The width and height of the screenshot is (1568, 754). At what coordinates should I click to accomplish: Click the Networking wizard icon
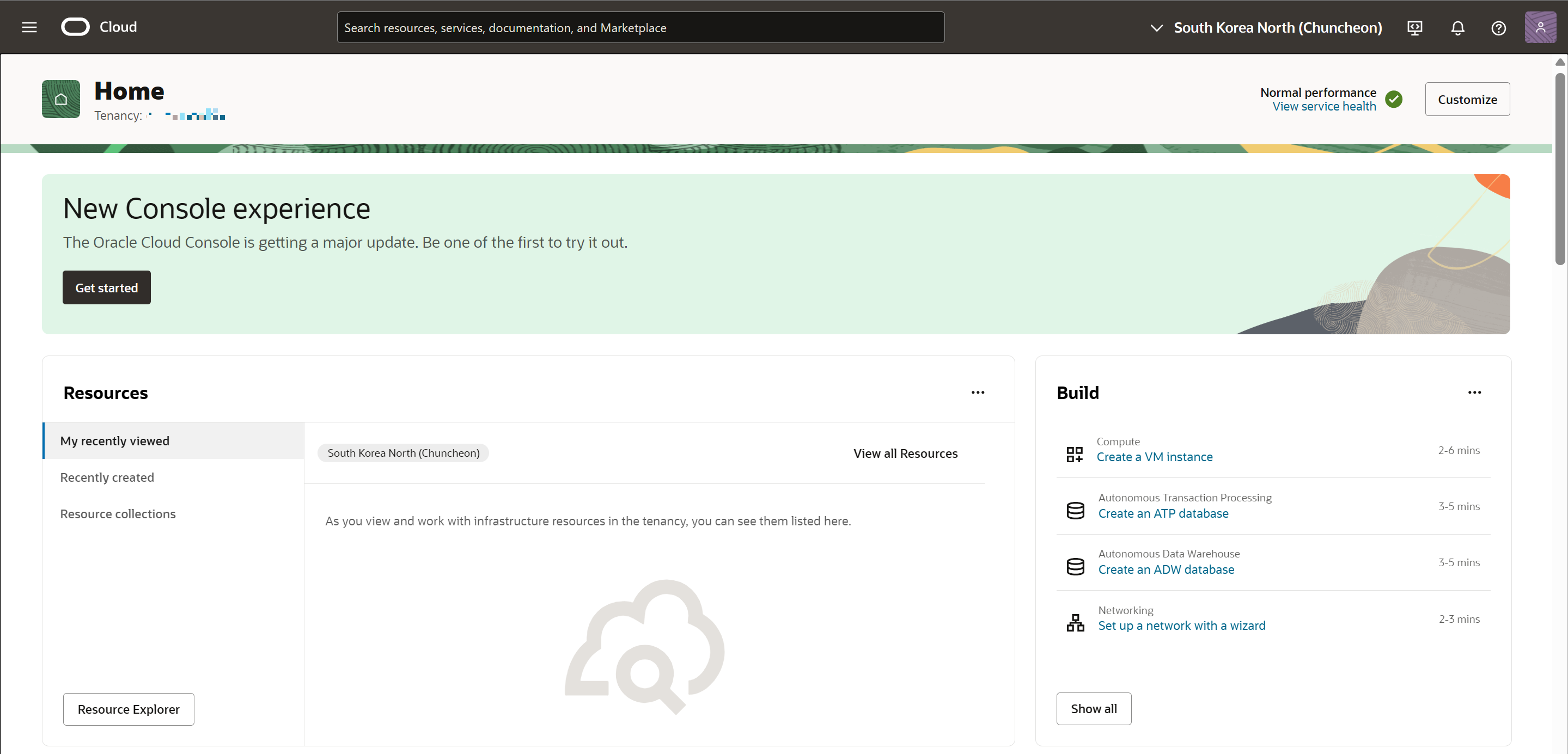tap(1075, 623)
